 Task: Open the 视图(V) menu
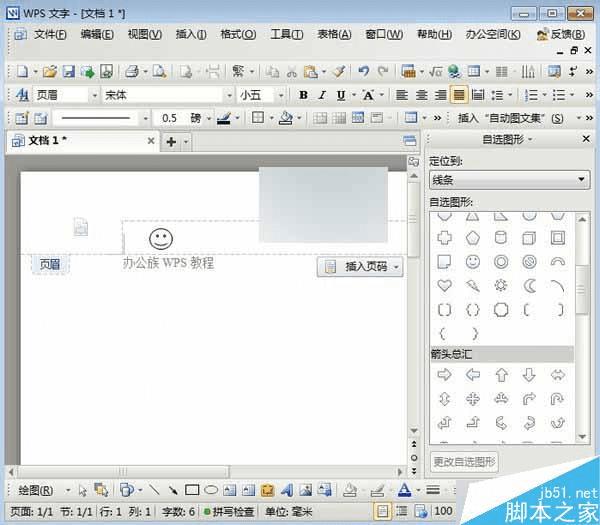[145, 34]
